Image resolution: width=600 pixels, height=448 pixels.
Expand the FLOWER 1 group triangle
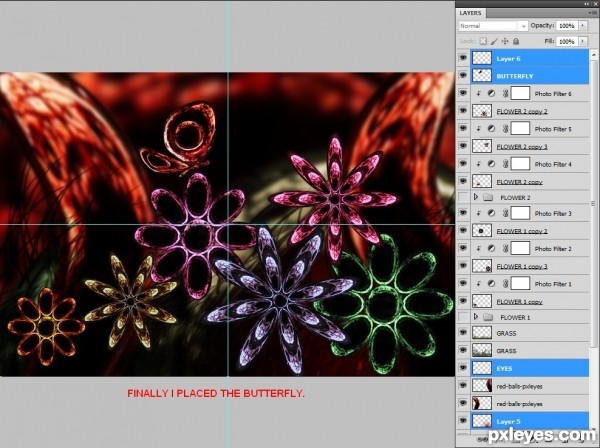476,317
